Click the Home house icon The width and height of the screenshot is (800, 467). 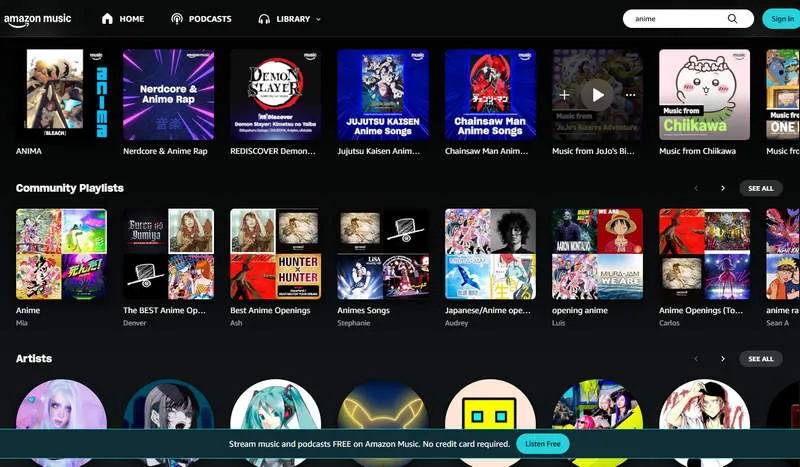(x=107, y=19)
